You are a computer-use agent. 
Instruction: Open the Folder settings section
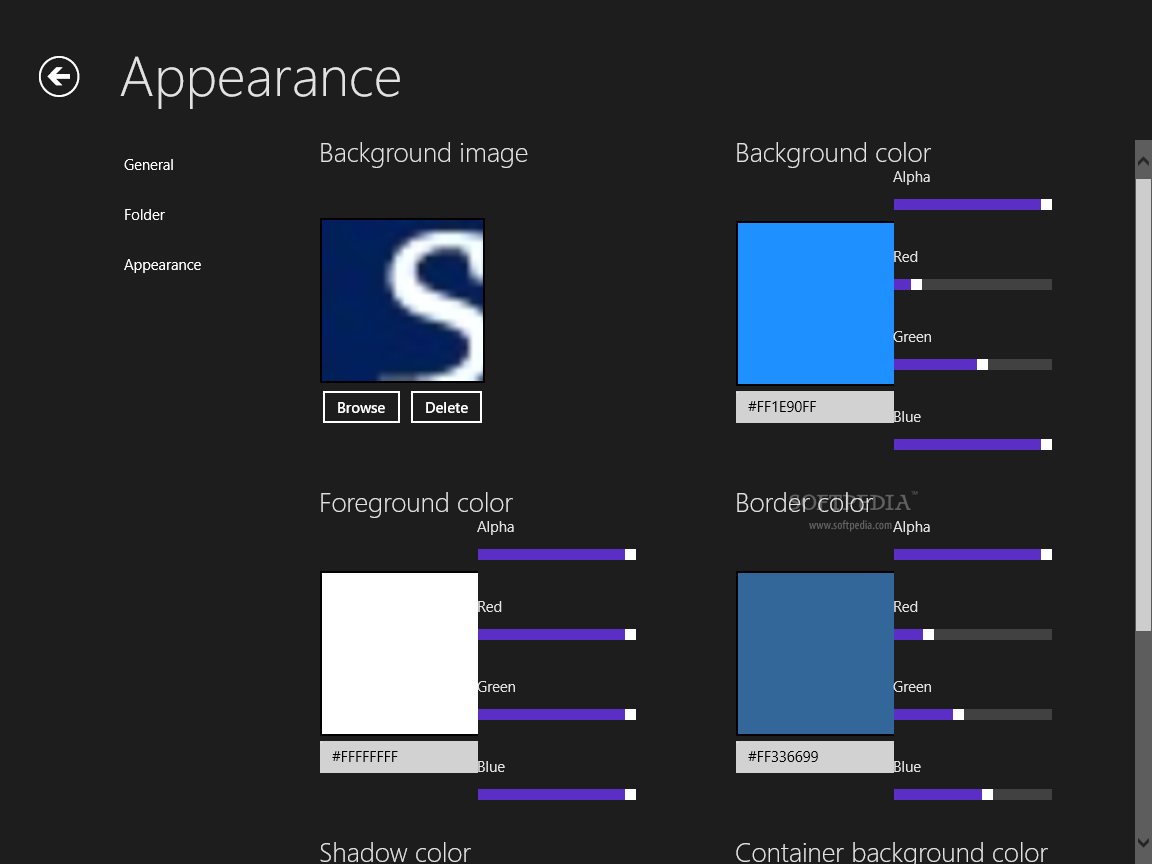tap(144, 215)
